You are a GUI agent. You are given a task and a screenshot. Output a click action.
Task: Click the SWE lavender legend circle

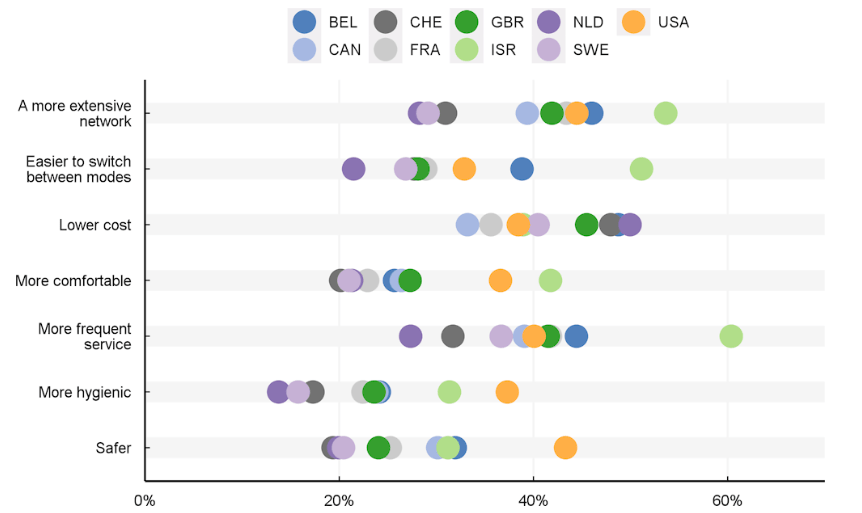click(x=547, y=49)
